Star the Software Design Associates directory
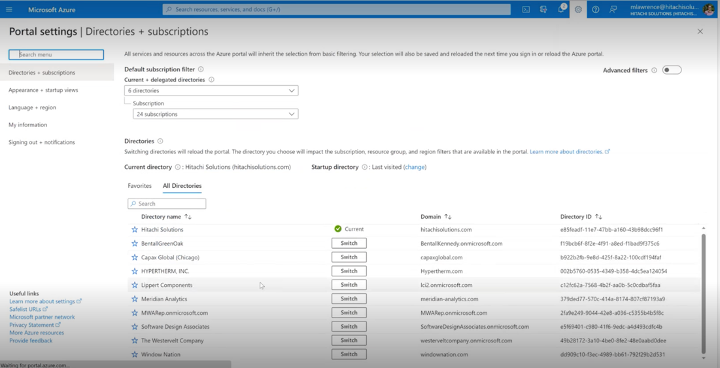Viewport: 720px width, 368px height. 135,327
